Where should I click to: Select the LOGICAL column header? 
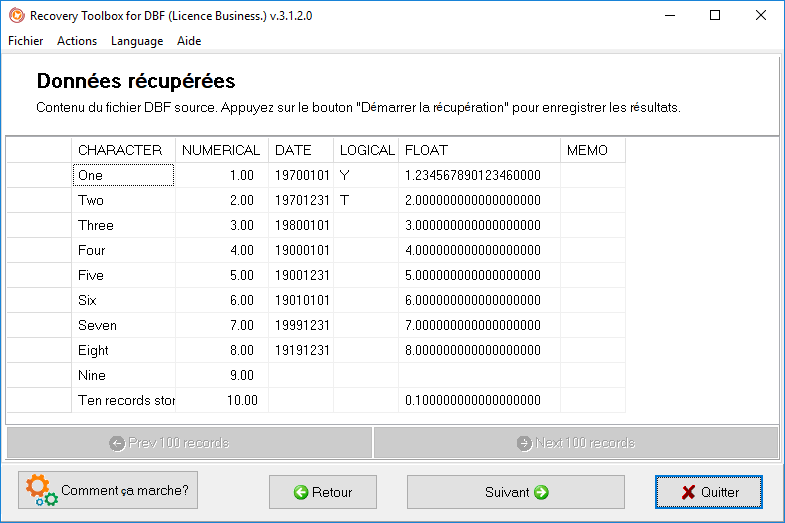coord(366,150)
